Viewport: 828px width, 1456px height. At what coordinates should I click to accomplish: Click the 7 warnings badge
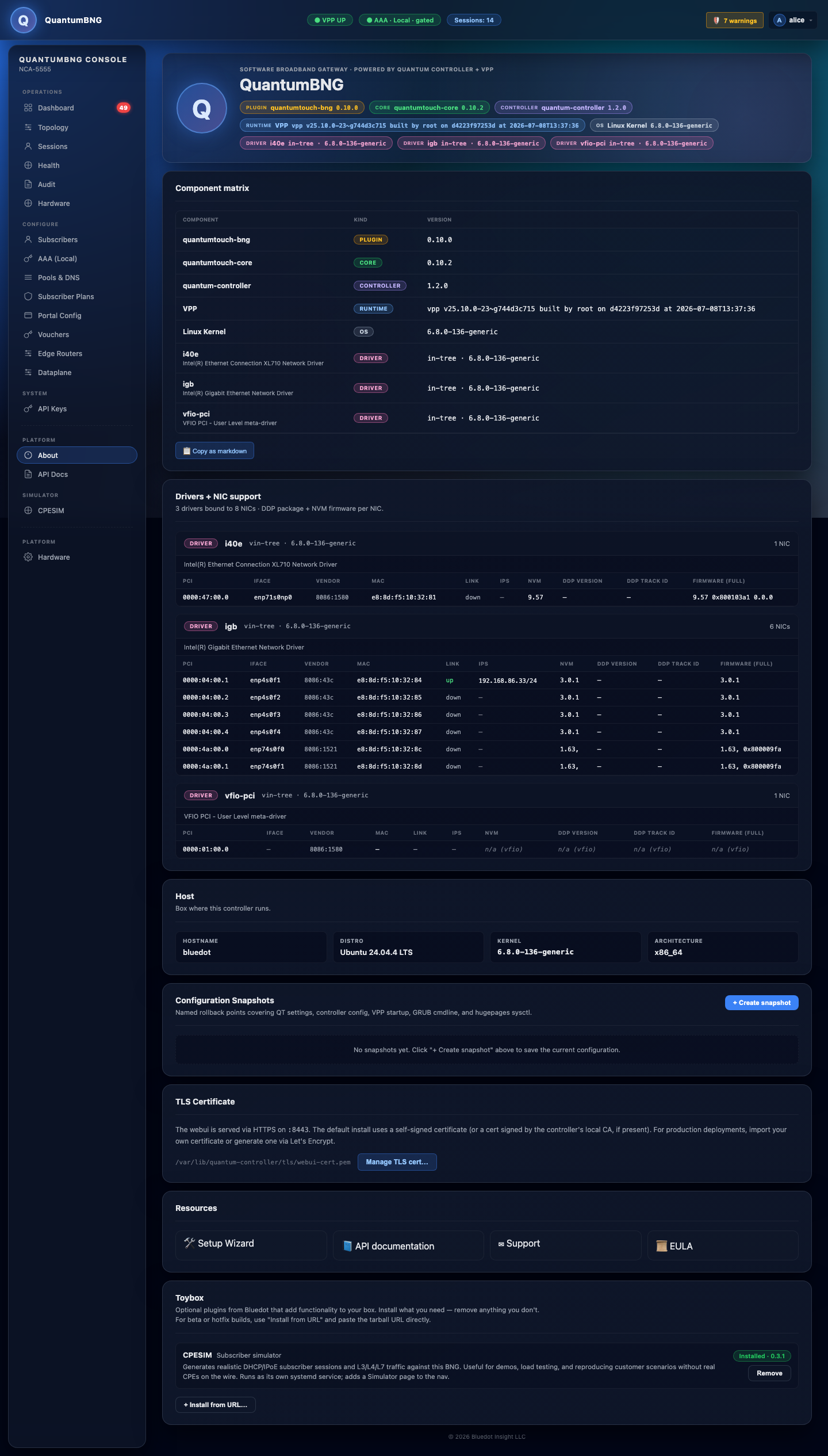pos(735,20)
